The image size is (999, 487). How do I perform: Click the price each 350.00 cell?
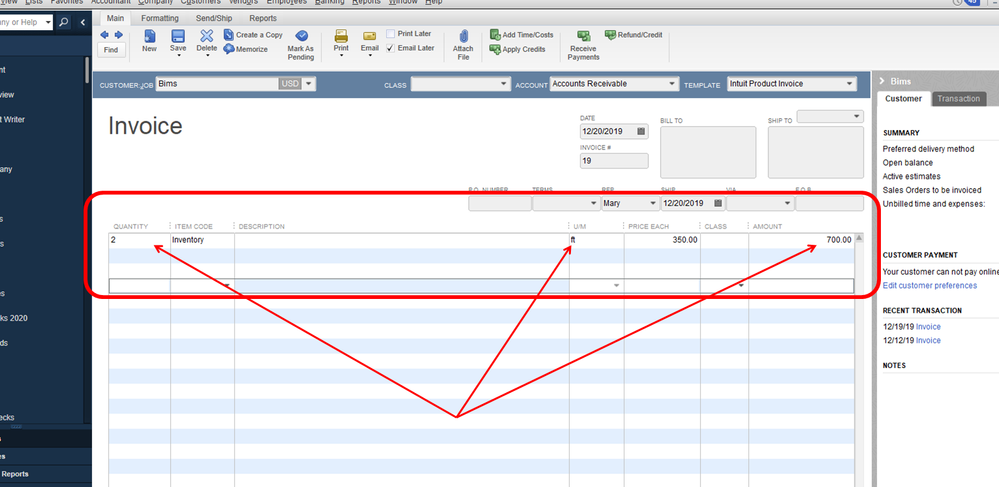click(662, 240)
